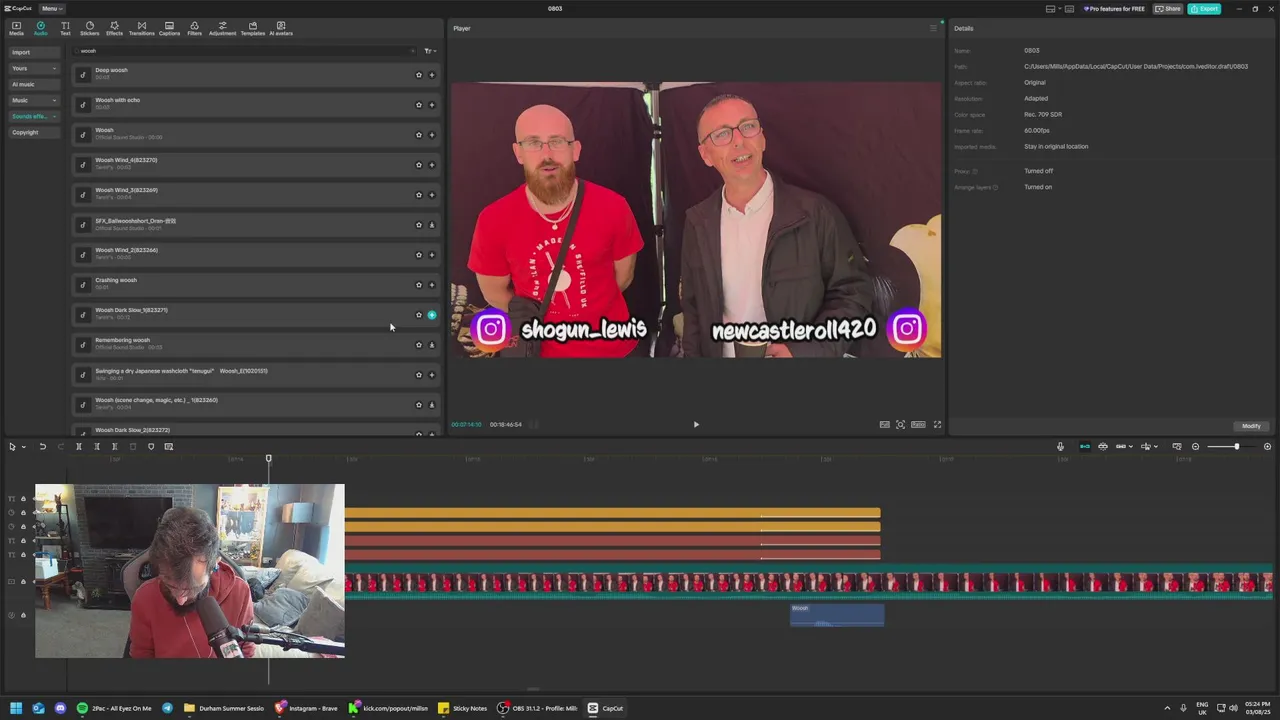Select Import in the sidebar
1280x720 pixels.
click(34, 52)
